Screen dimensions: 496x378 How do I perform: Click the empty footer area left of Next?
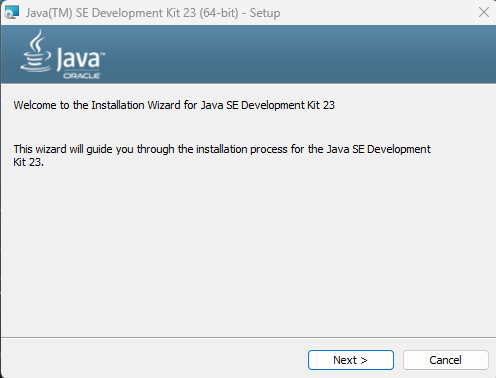(x=153, y=359)
